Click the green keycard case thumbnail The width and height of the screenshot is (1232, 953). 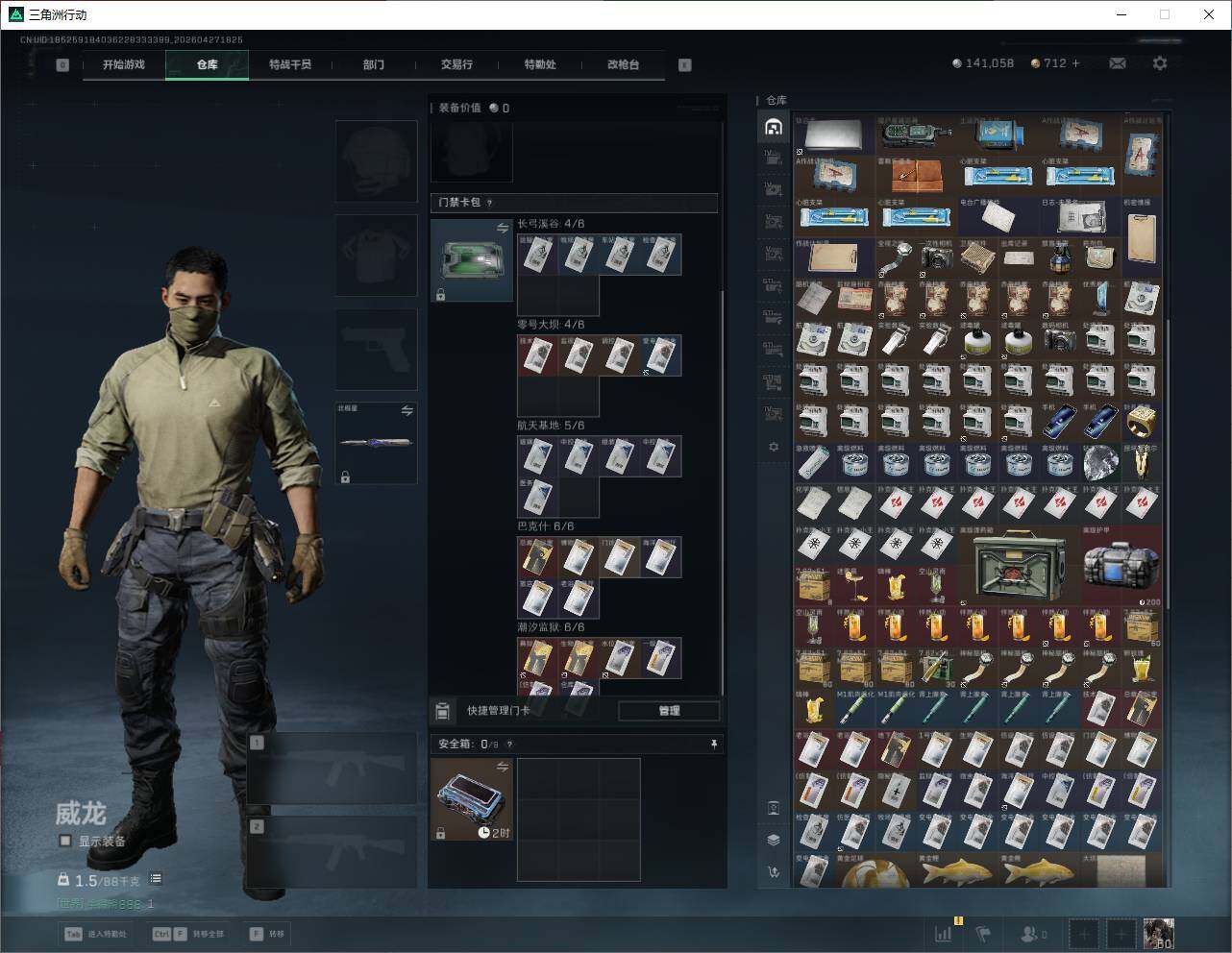pos(472,260)
